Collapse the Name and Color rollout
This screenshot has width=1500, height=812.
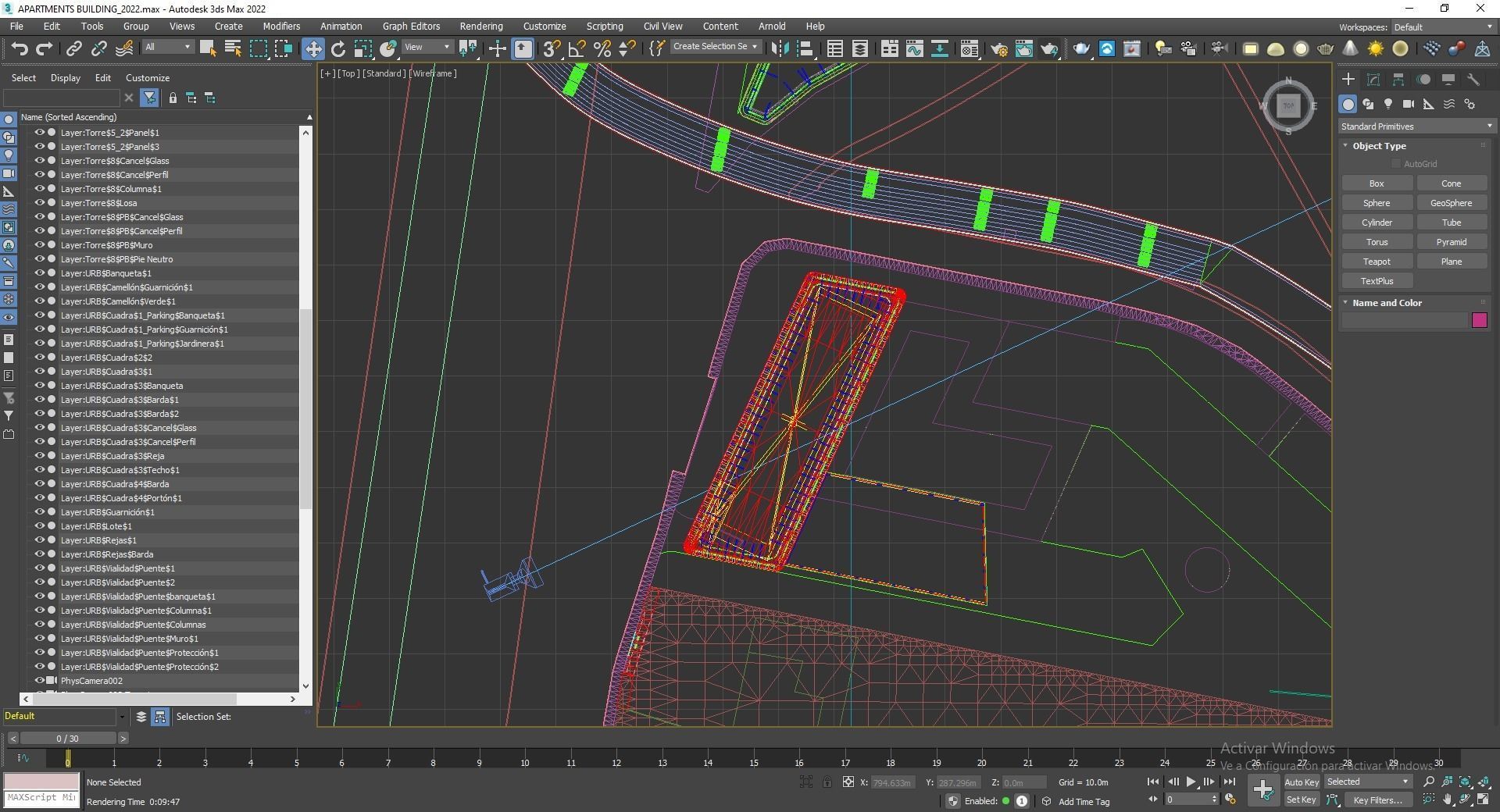point(1387,303)
